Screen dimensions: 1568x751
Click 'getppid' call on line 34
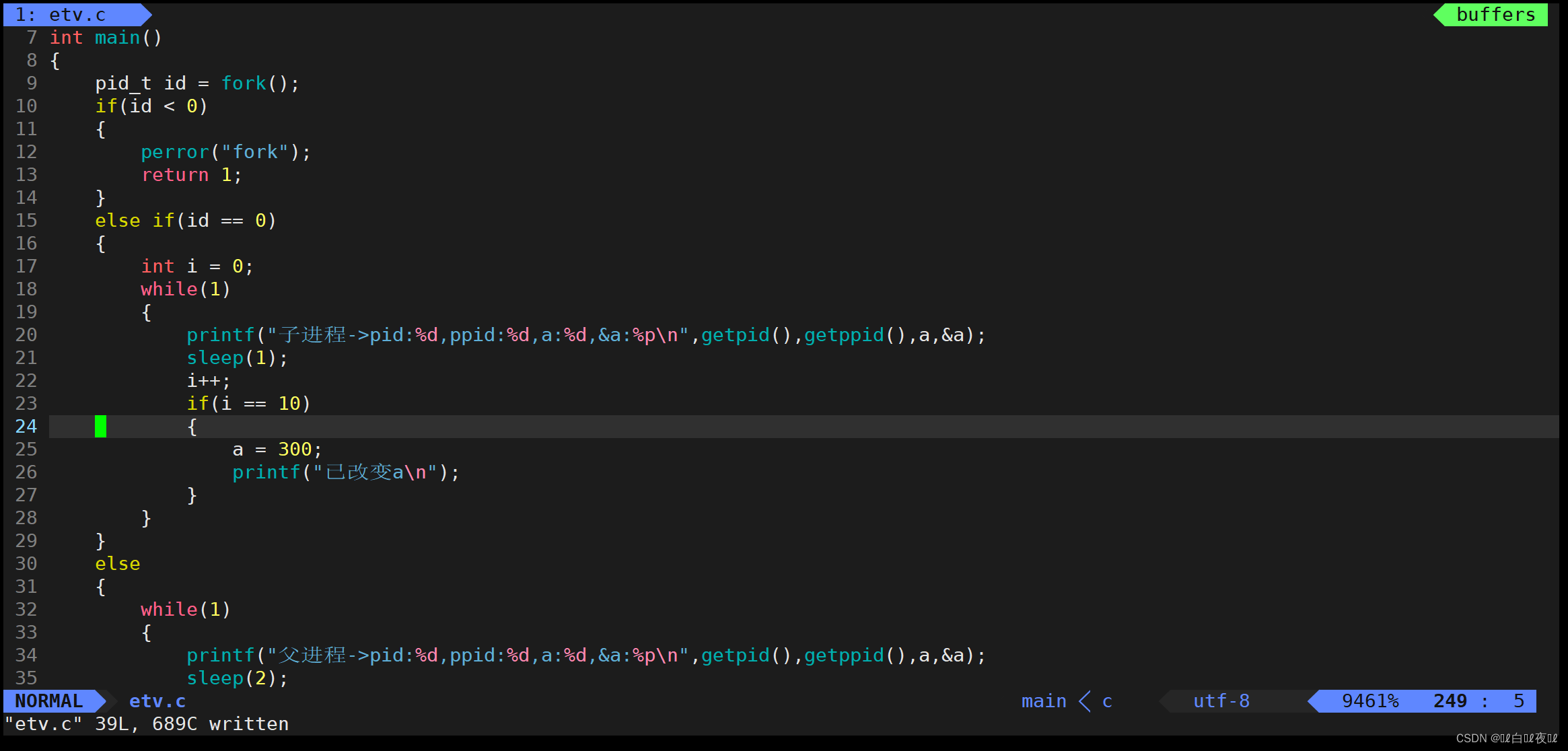[844, 655]
